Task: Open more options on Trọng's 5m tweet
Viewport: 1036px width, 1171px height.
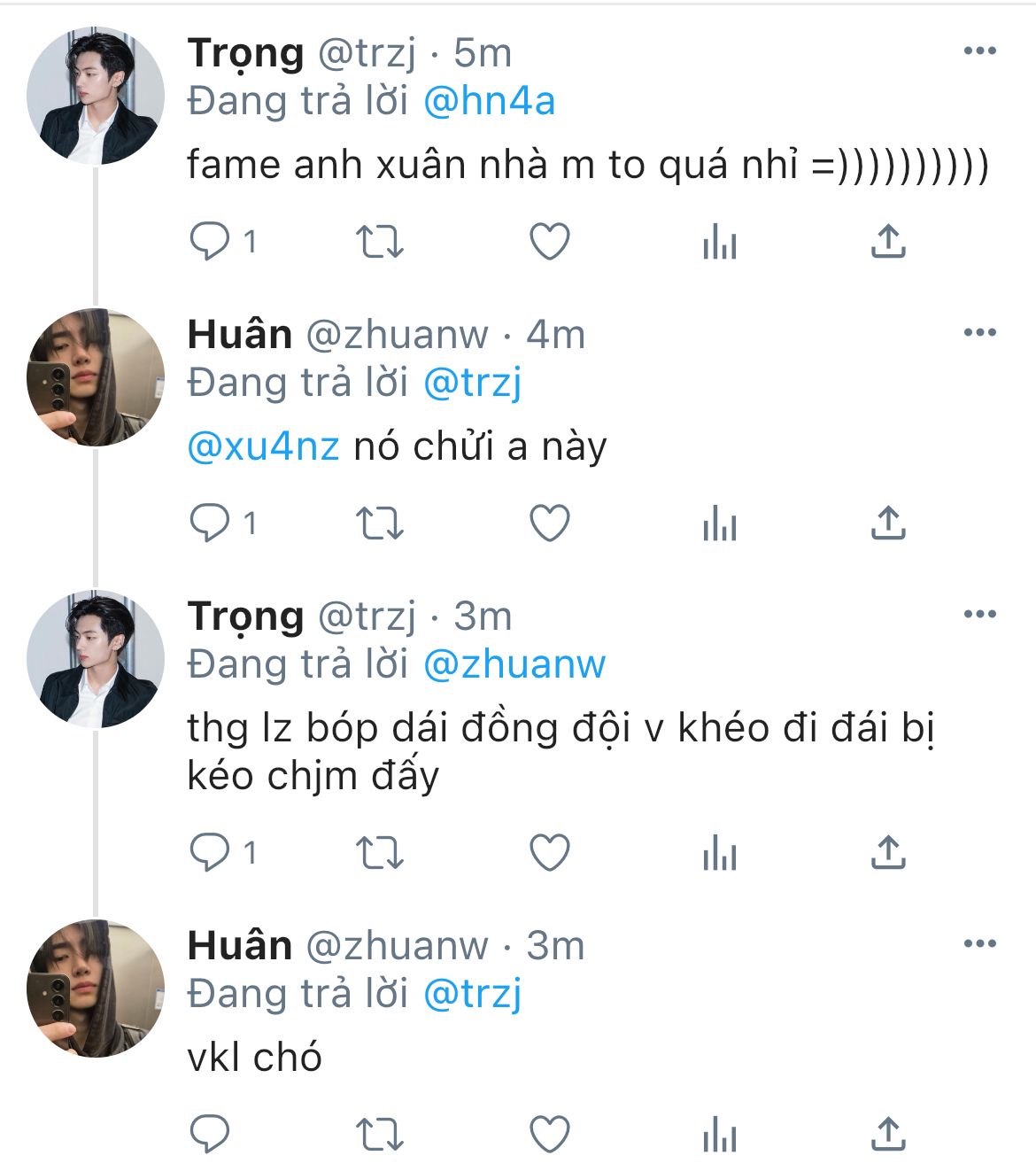Action: pos(979,51)
